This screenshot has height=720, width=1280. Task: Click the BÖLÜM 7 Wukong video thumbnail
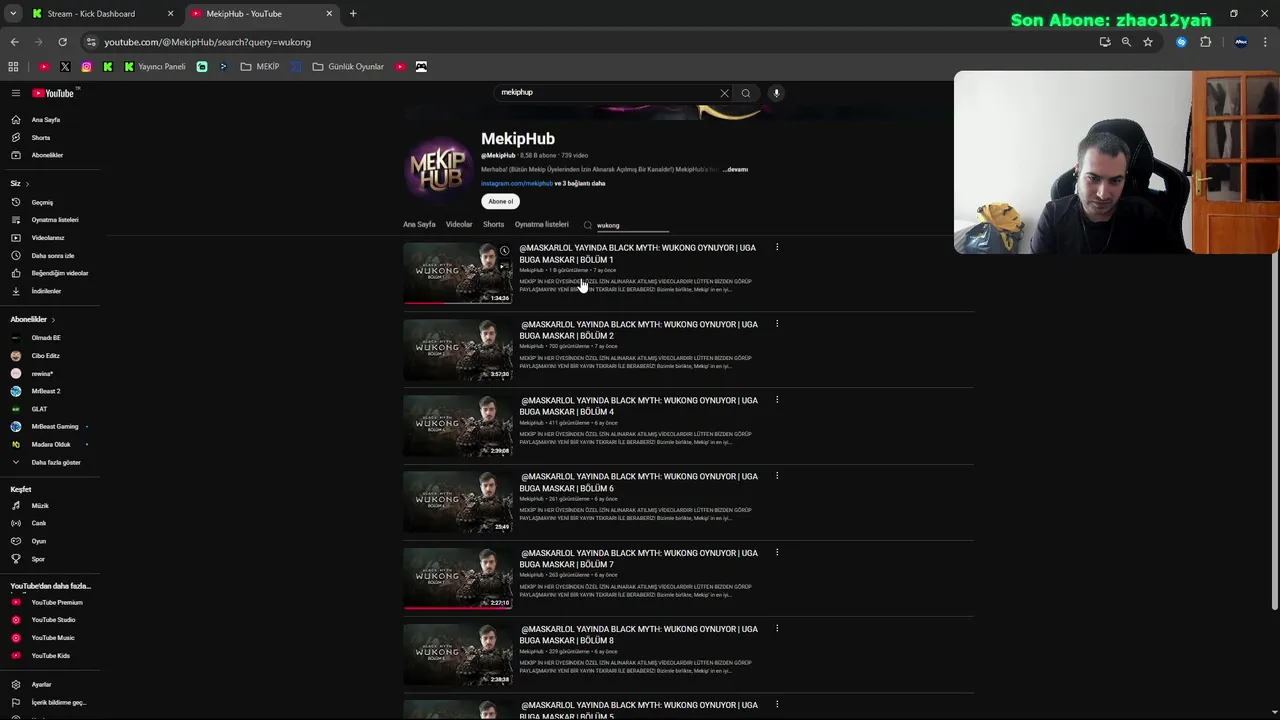(458, 579)
